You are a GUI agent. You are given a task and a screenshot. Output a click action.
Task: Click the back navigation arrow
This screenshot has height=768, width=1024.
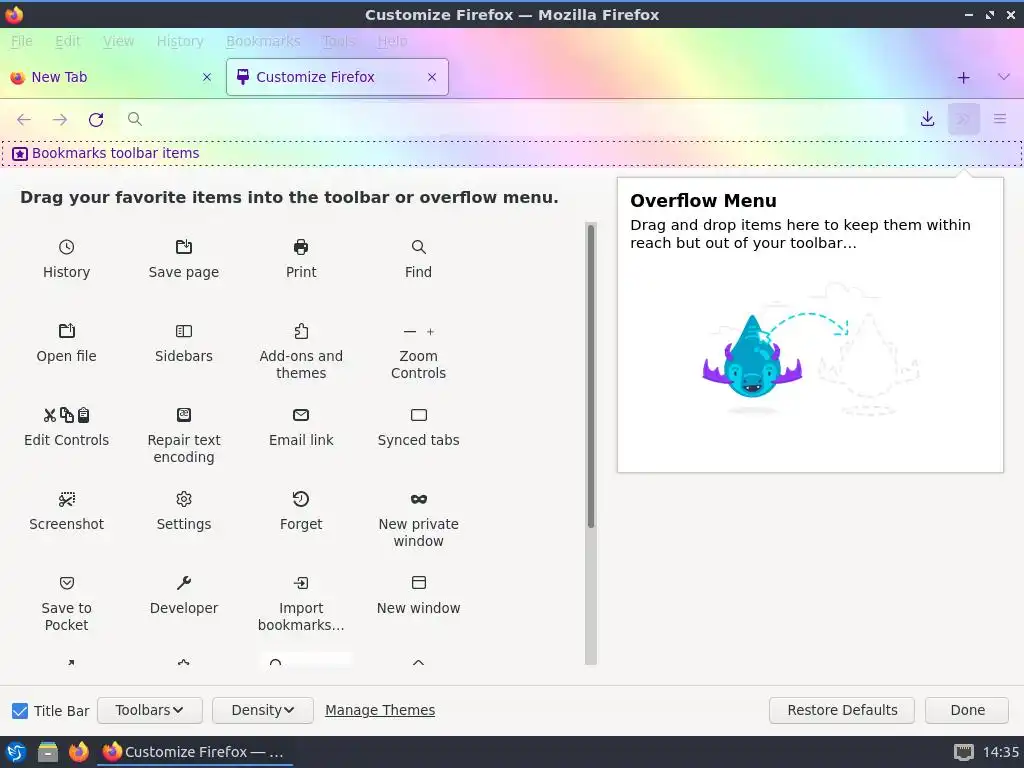[24, 119]
